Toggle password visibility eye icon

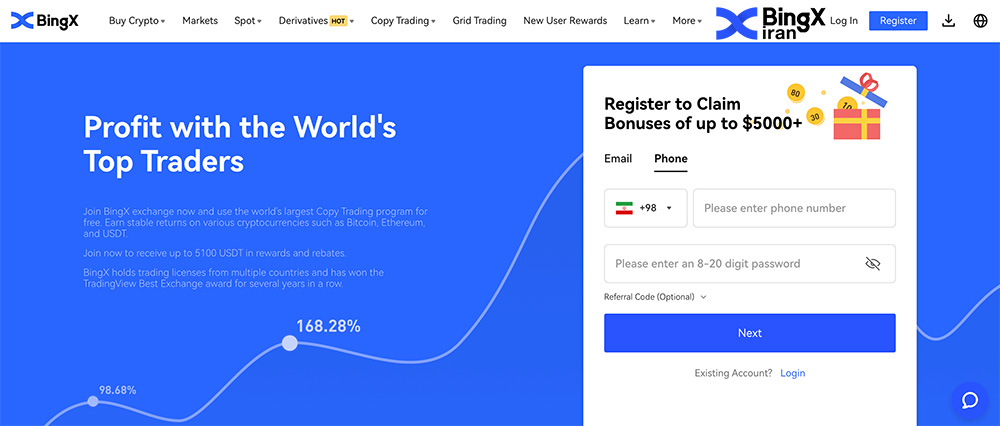tap(872, 264)
